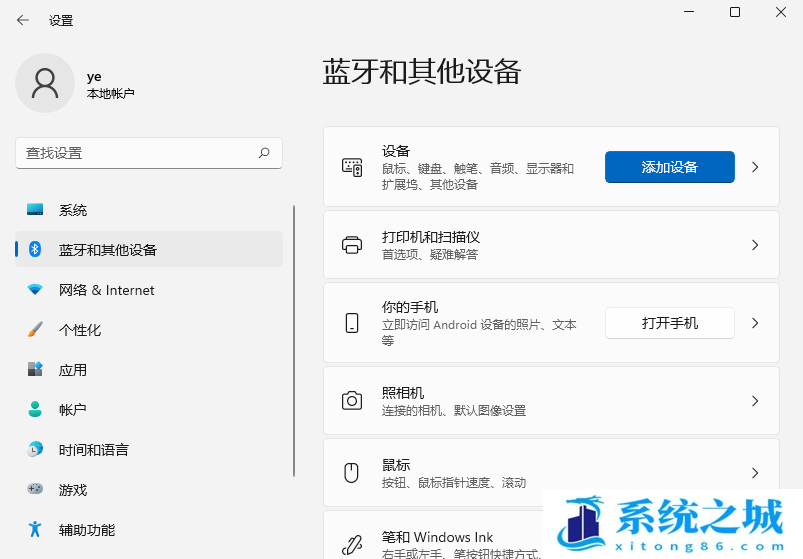
Task: Click the user profile avatar icon
Action: pyautogui.click(x=45, y=83)
